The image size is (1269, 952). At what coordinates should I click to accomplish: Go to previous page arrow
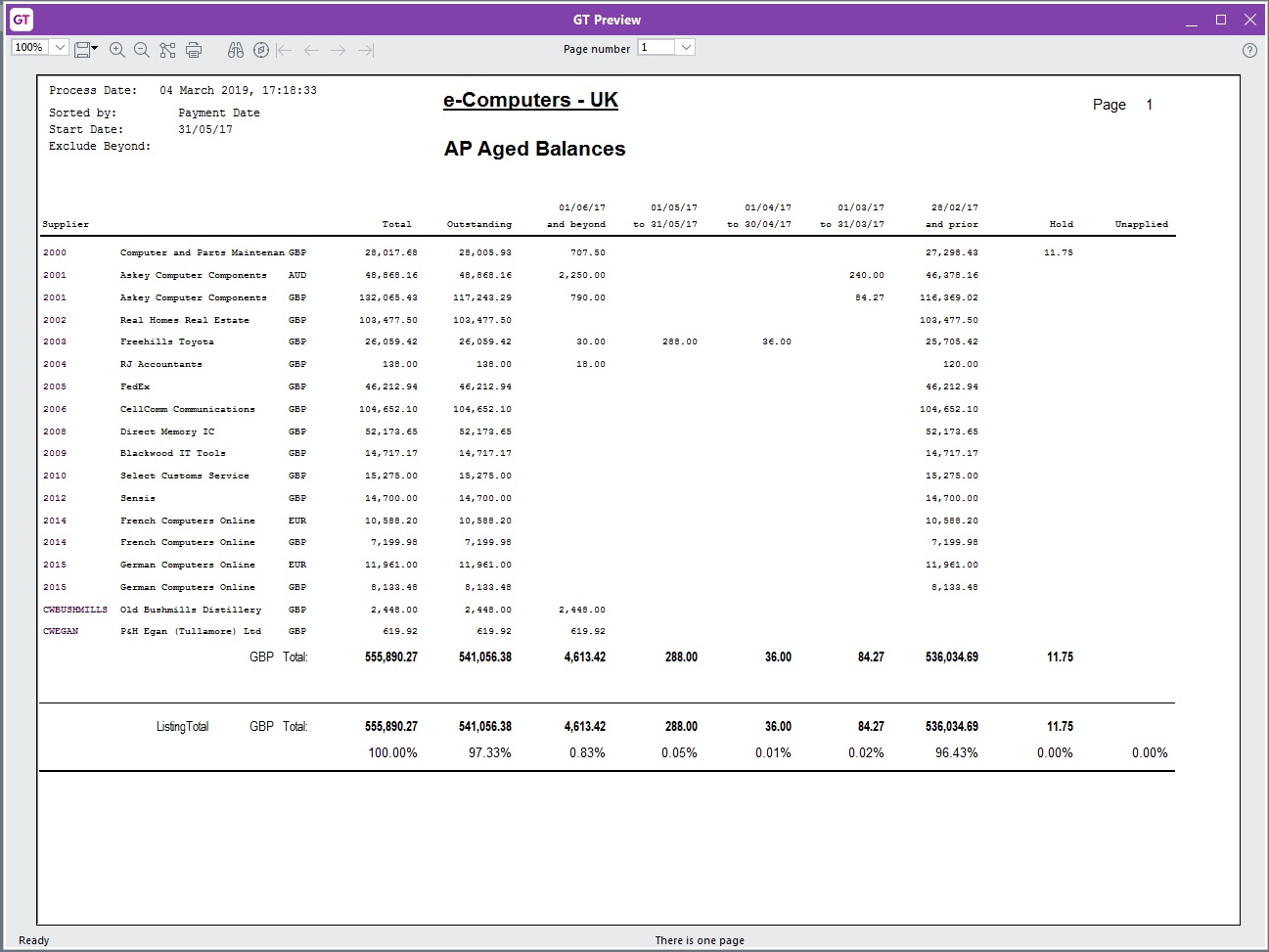tap(311, 49)
